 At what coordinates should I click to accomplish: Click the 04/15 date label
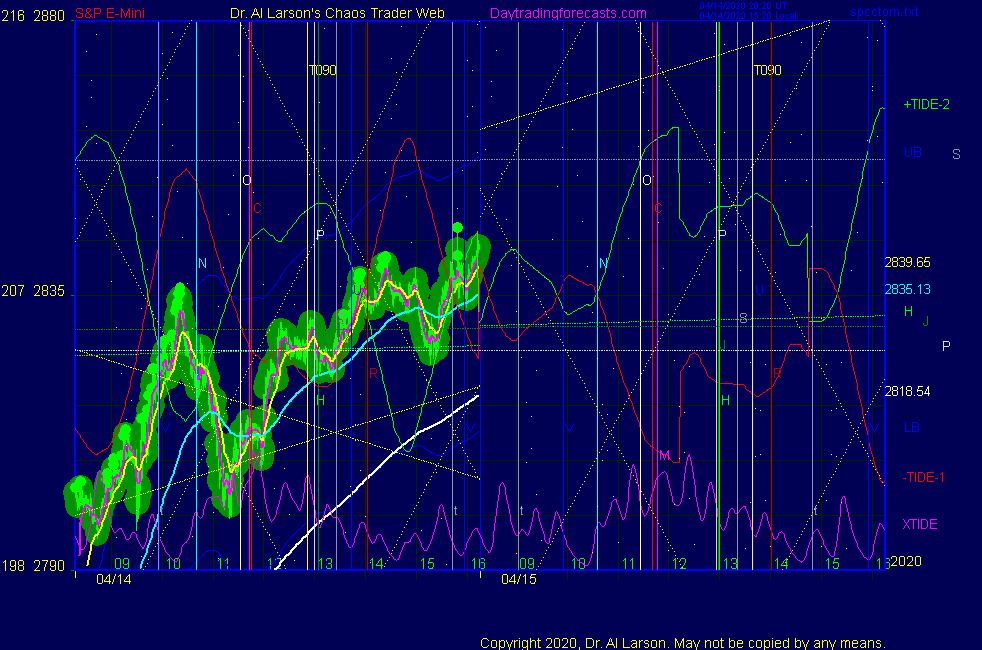pyautogui.click(x=519, y=579)
